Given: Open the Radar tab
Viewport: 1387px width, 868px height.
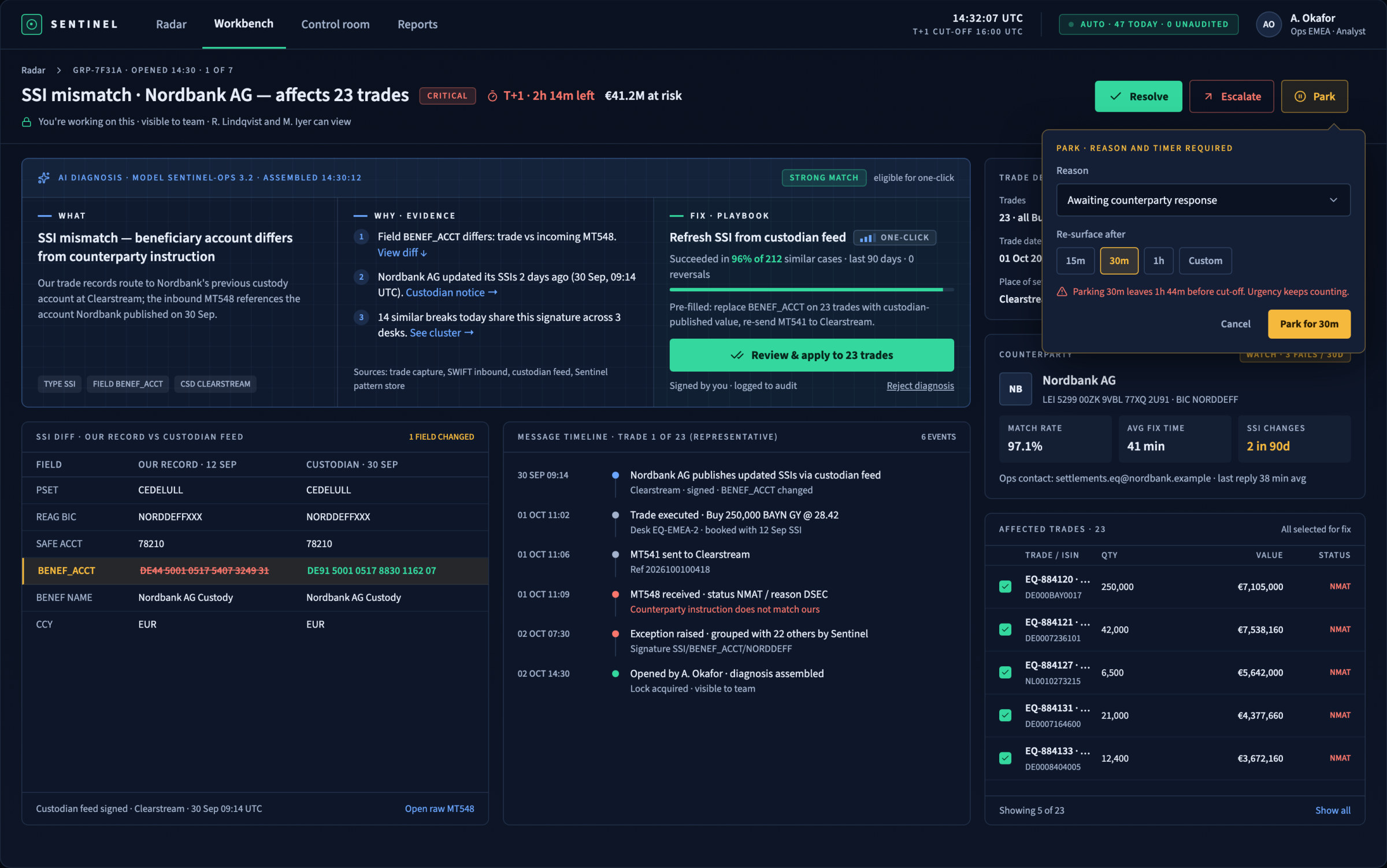Looking at the screenshot, I should pyautogui.click(x=171, y=24).
